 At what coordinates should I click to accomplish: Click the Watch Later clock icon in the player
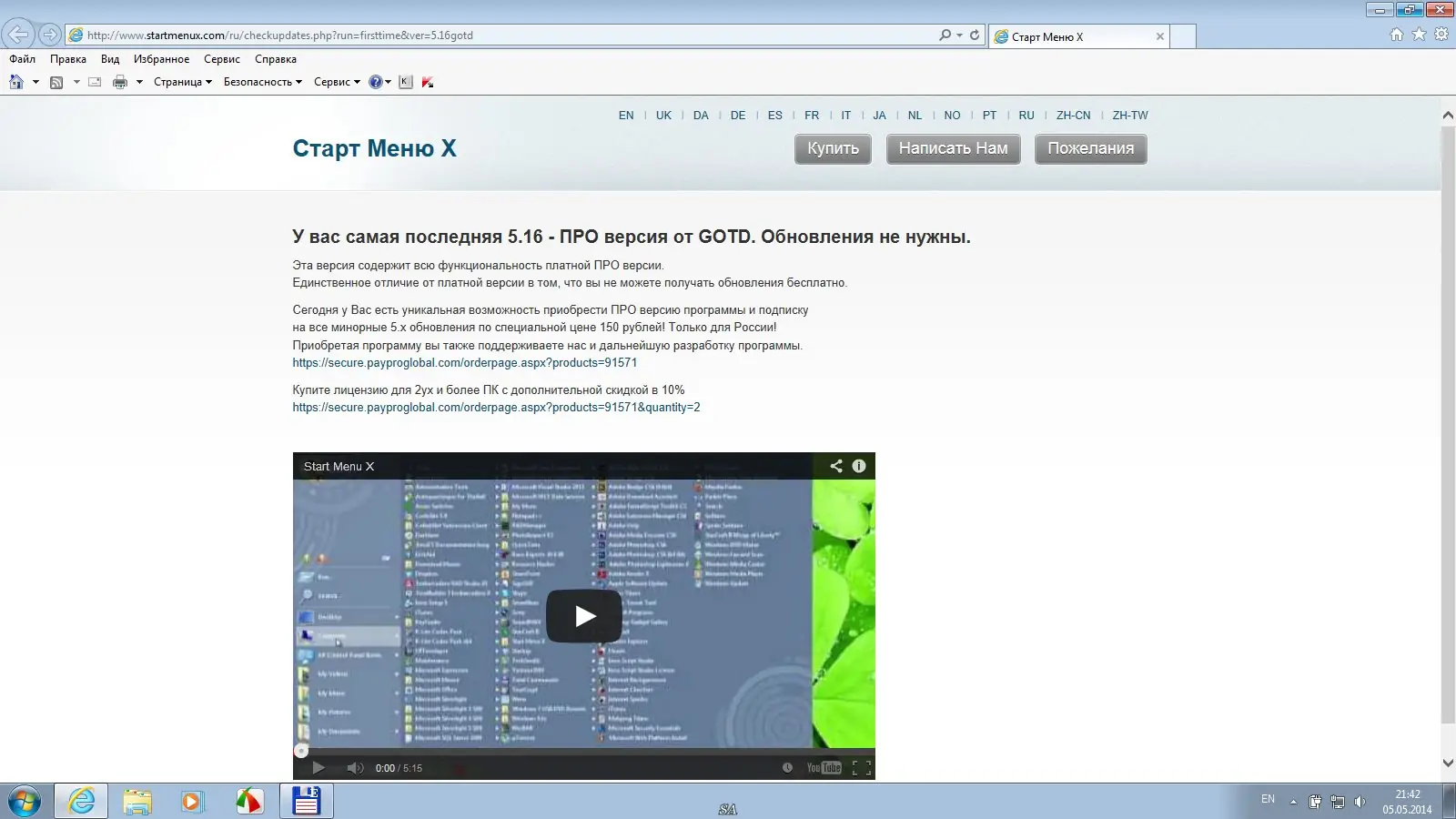pyautogui.click(x=787, y=768)
